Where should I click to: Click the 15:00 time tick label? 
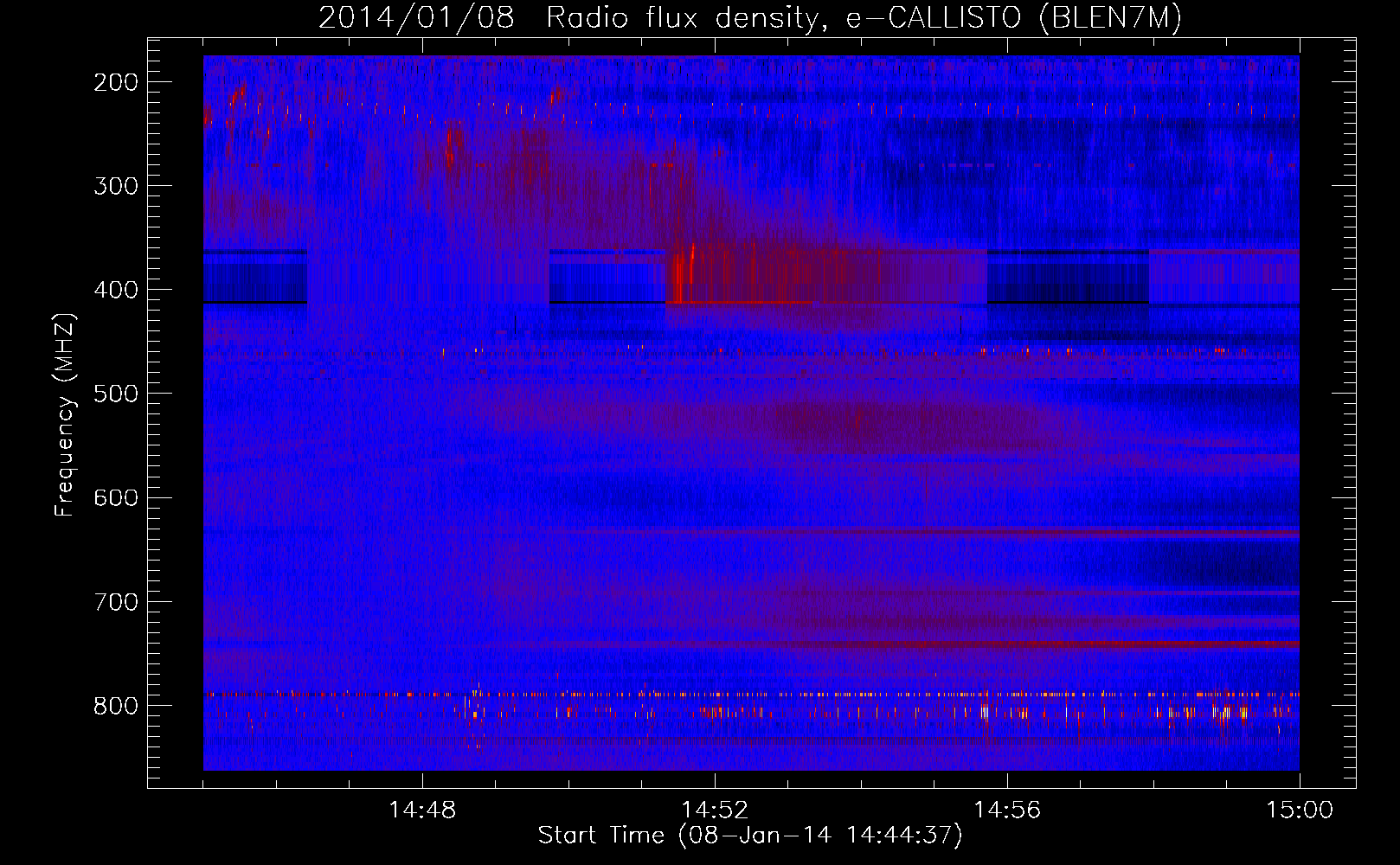pos(1300,811)
